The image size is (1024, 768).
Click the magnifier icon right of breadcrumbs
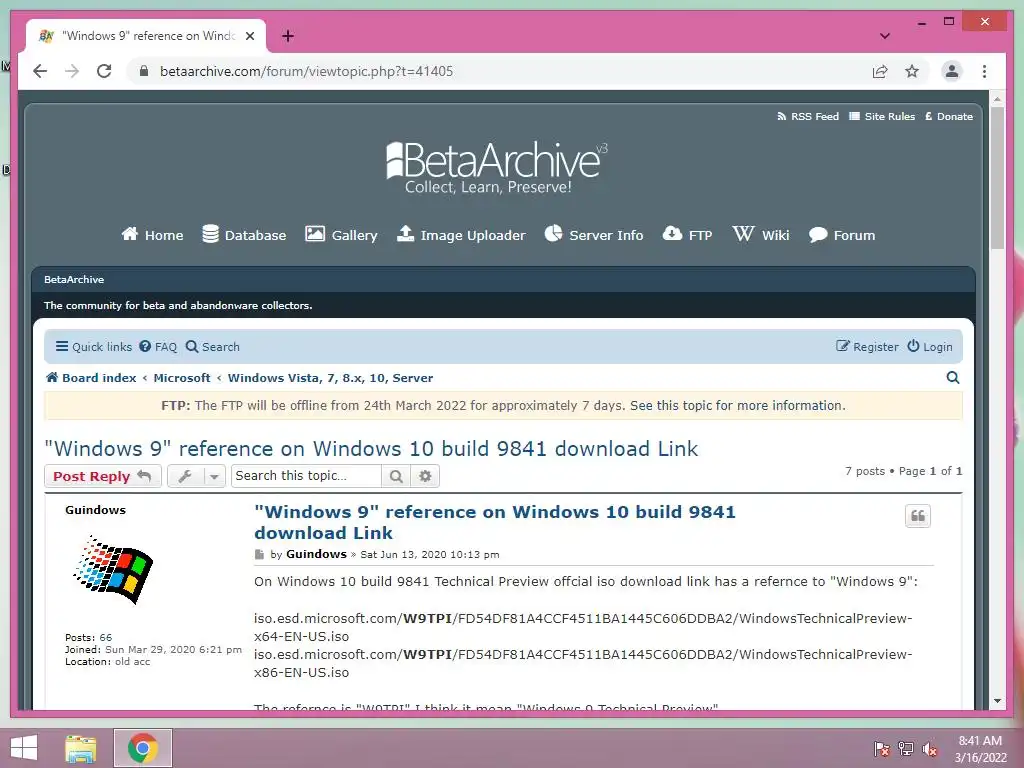[x=953, y=377]
